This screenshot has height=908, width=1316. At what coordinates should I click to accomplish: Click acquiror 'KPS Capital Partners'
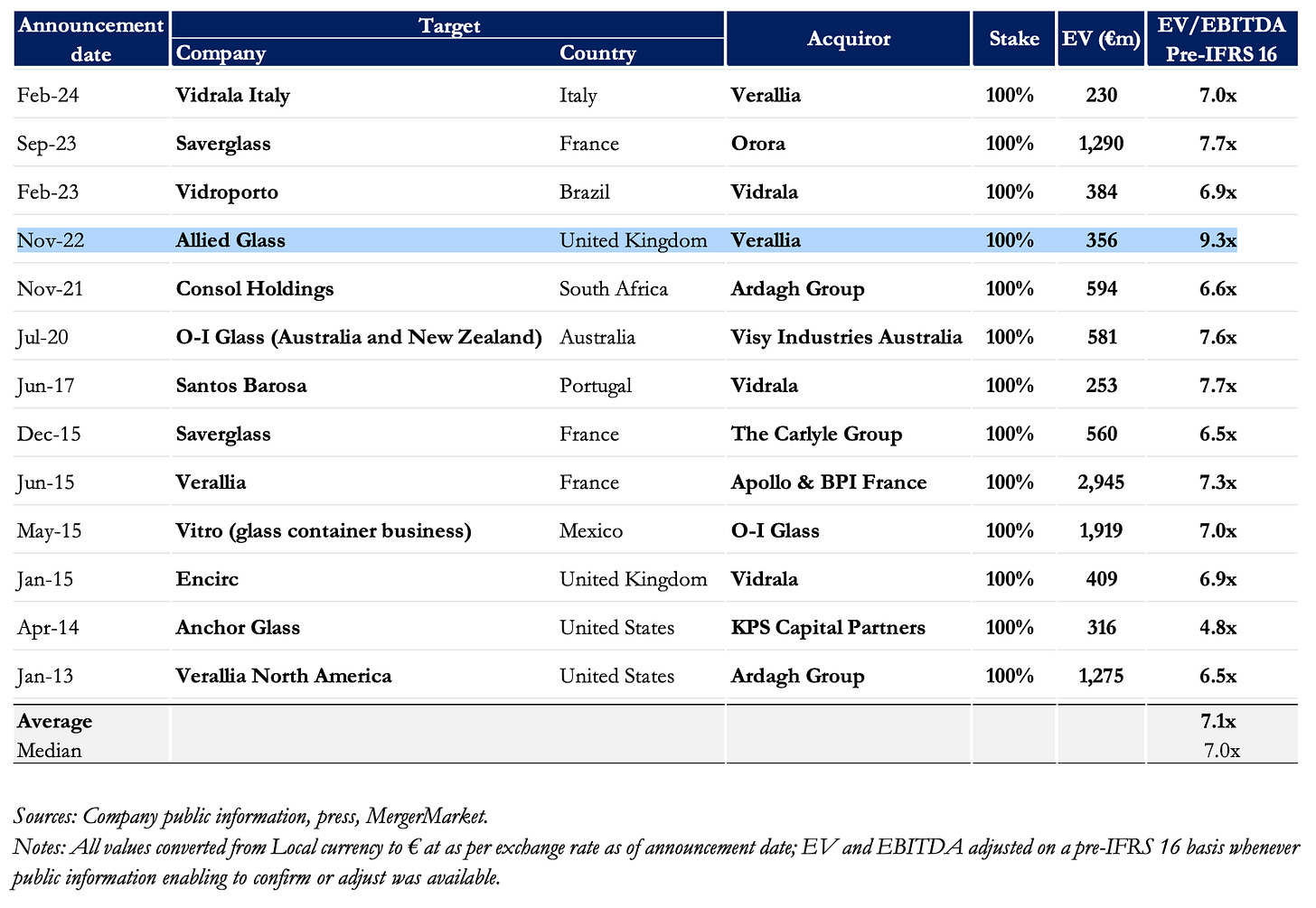tap(828, 628)
